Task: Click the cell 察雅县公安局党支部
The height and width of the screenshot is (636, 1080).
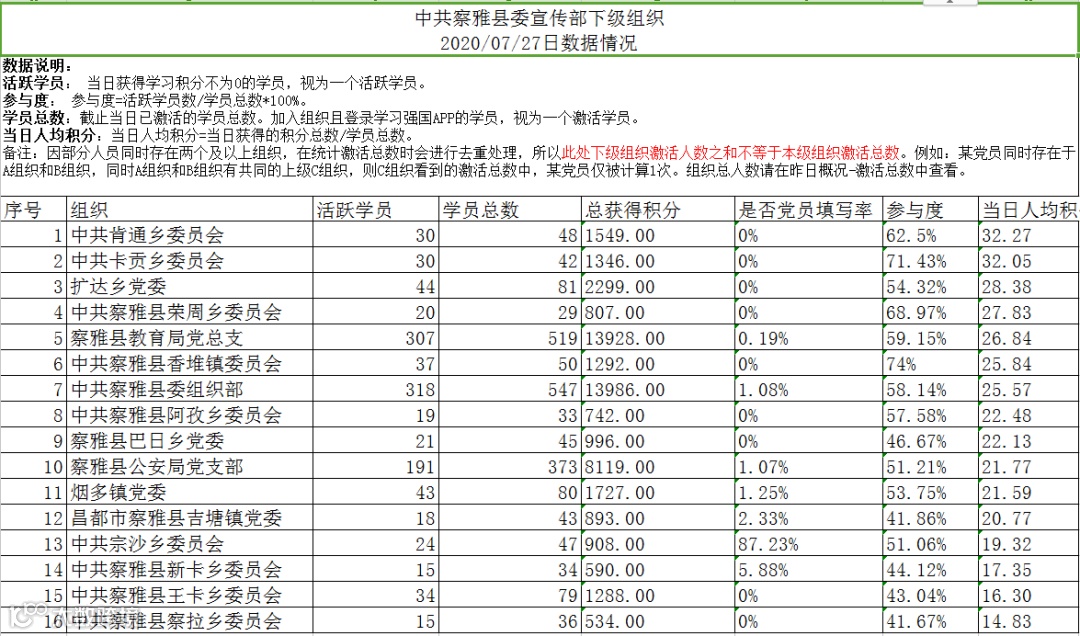Action: click(190, 467)
